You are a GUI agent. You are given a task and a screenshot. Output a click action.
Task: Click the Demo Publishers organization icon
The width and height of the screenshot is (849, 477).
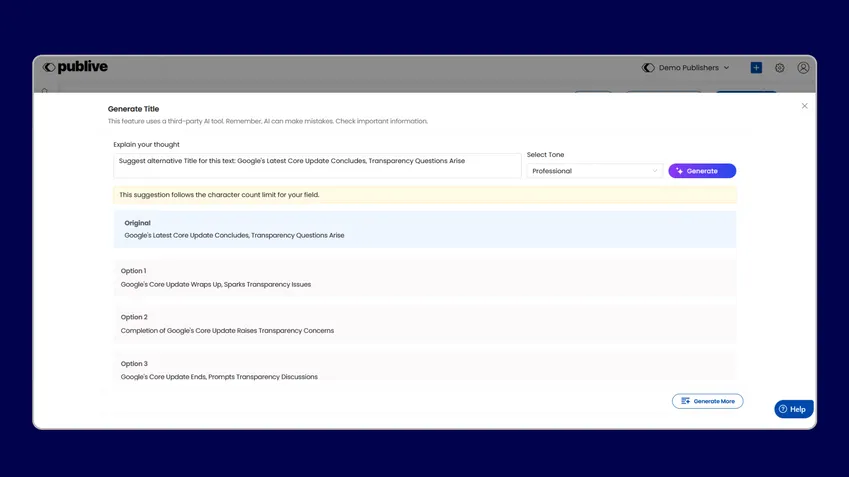click(648, 68)
